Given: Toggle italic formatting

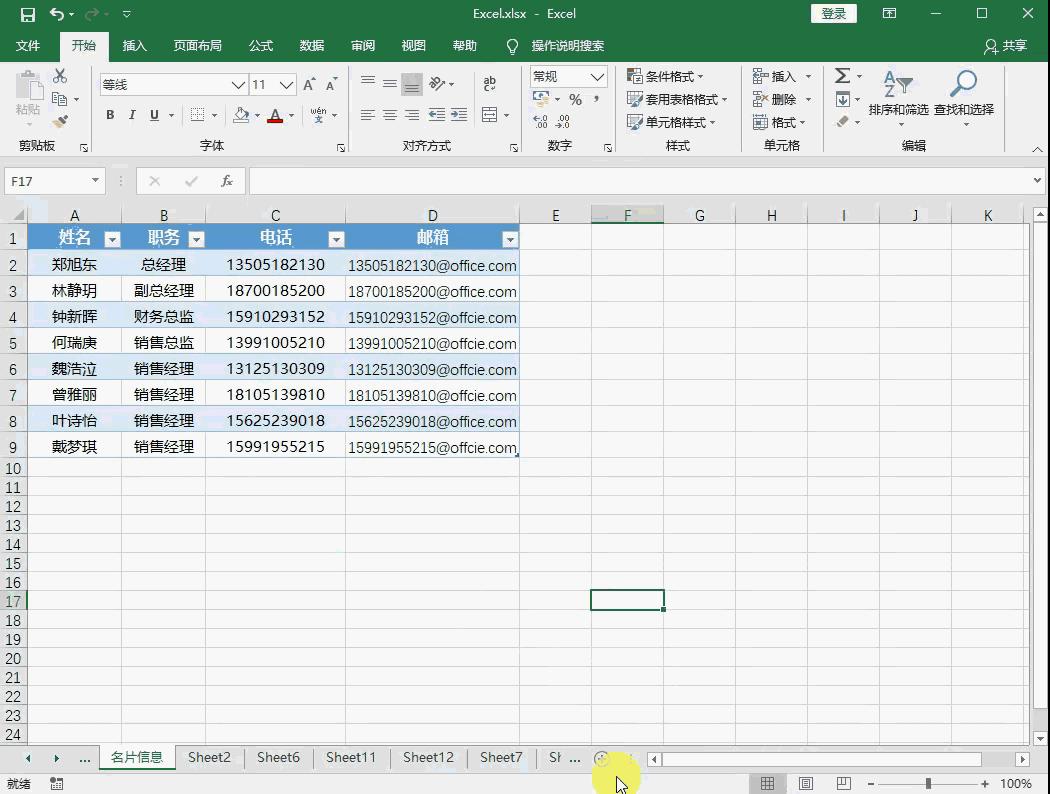Looking at the screenshot, I should (131, 115).
